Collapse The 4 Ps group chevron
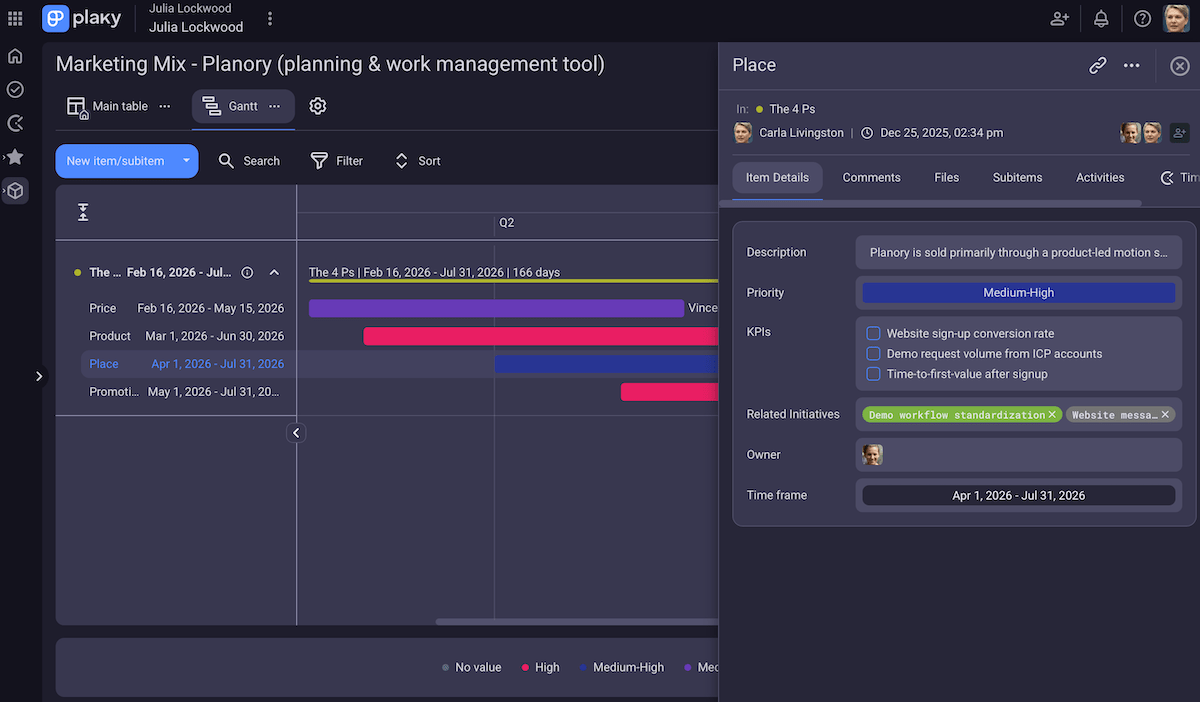Image resolution: width=1200 pixels, height=702 pixels. pyautogui.click(x=274, y=271)
